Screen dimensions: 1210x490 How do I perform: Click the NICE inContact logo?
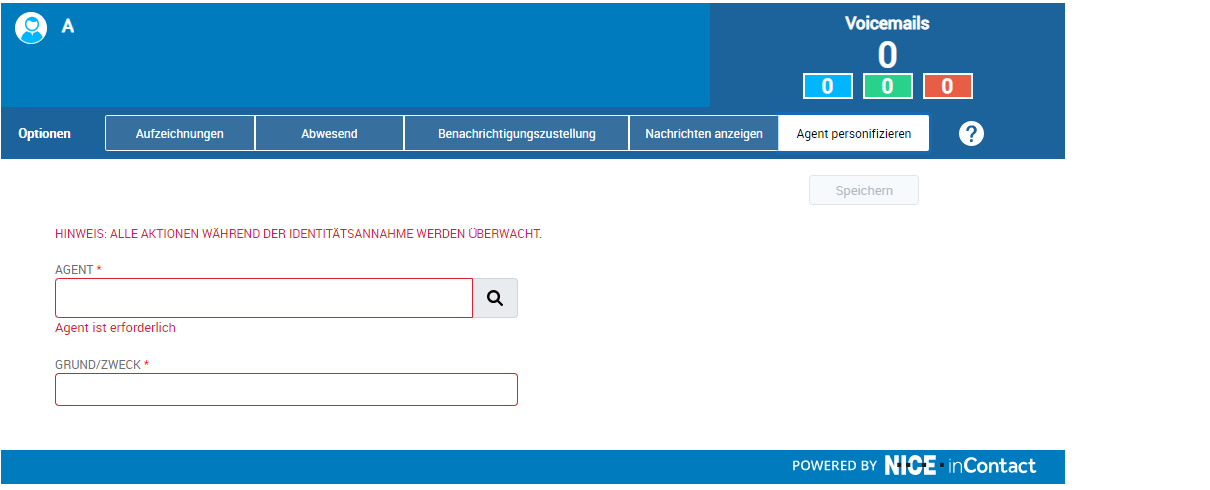click(960, 465)
